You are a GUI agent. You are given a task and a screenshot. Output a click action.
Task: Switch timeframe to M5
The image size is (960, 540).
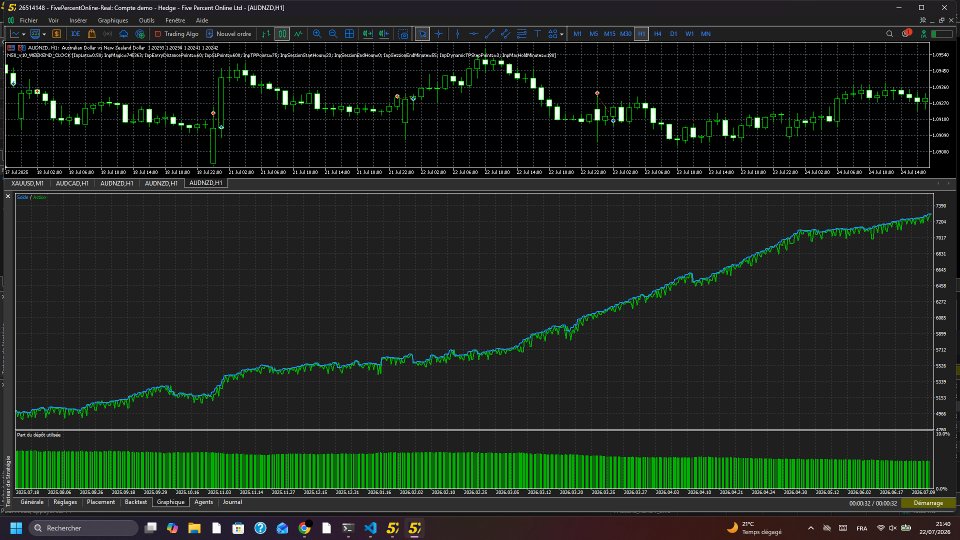coord(593,34)
